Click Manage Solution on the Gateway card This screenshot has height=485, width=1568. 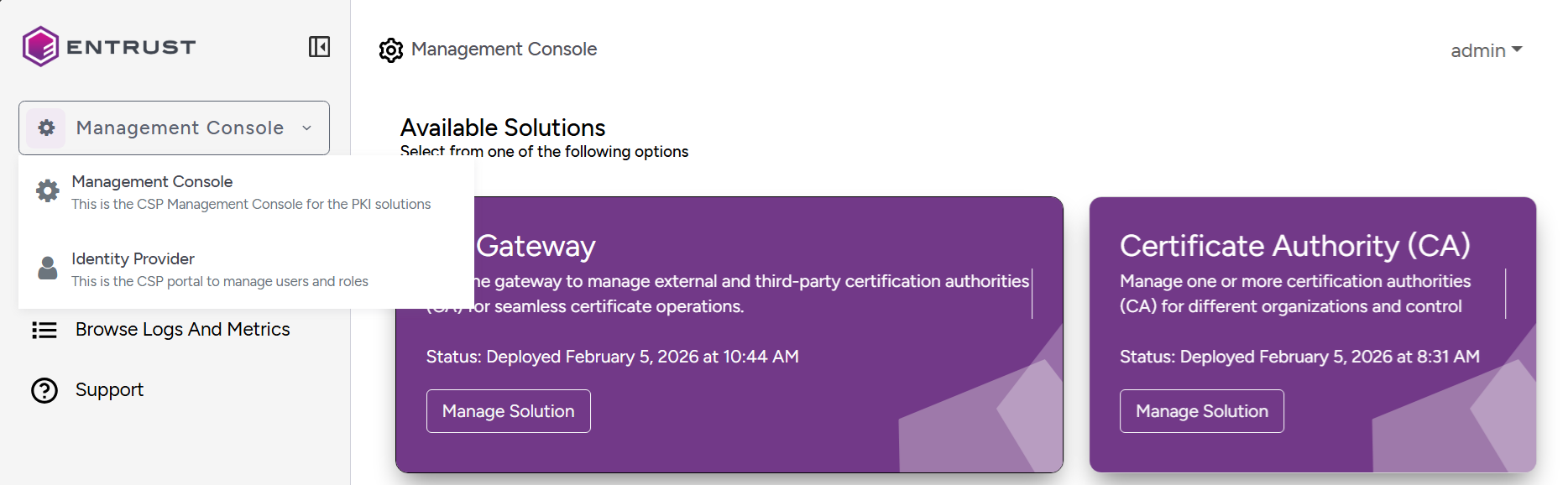coord(508,411)
